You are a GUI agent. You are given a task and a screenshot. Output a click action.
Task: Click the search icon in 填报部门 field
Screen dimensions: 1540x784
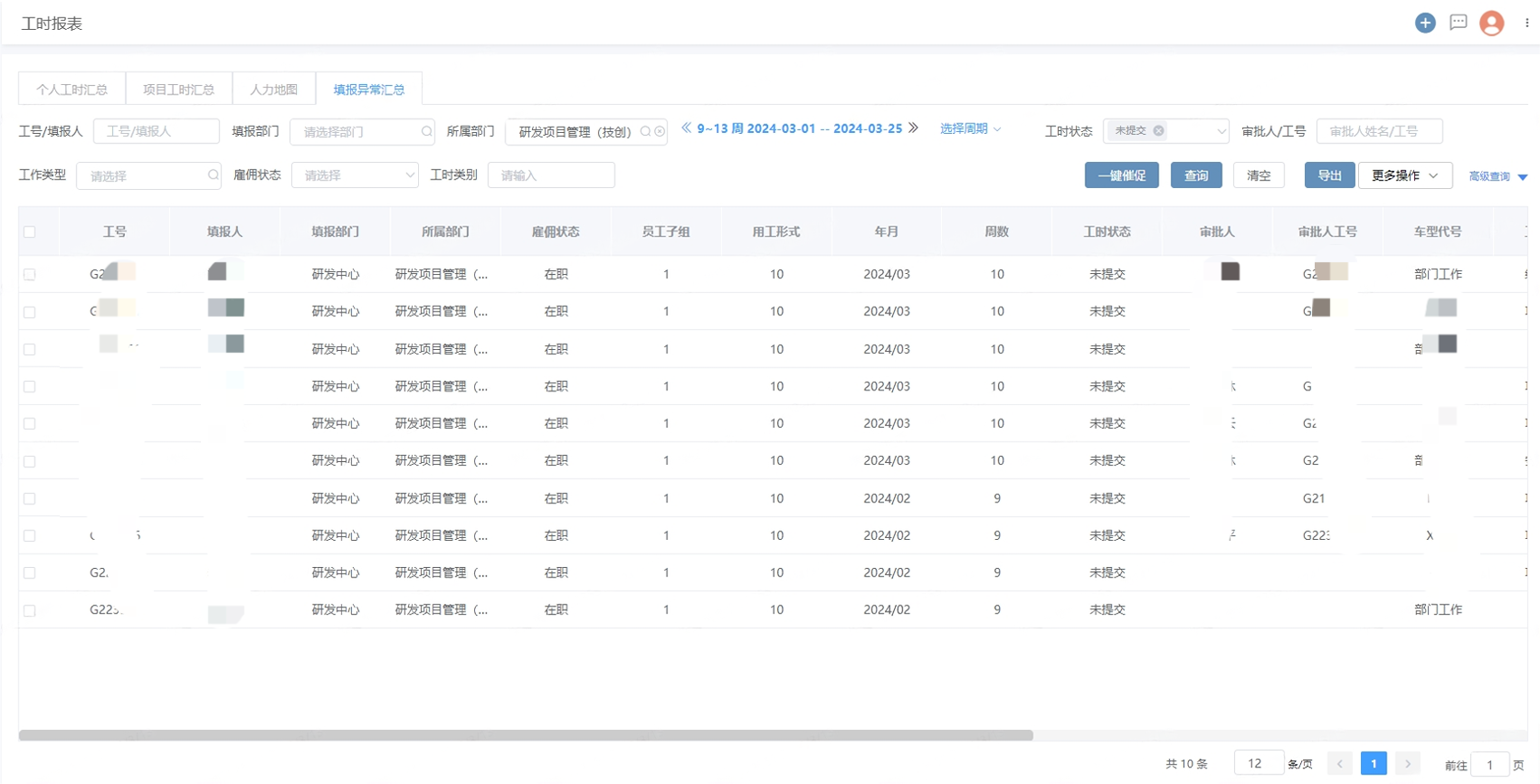click(x=426, y=132)
